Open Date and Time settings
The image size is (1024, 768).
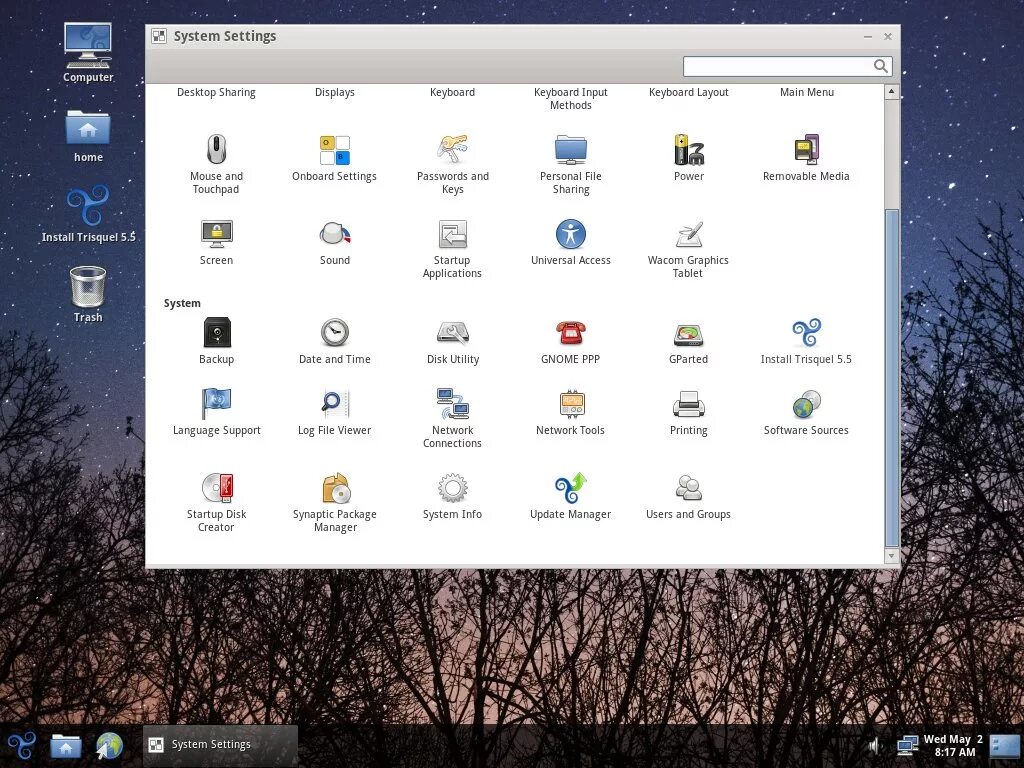pyautogui.click(x=334, y=341)
